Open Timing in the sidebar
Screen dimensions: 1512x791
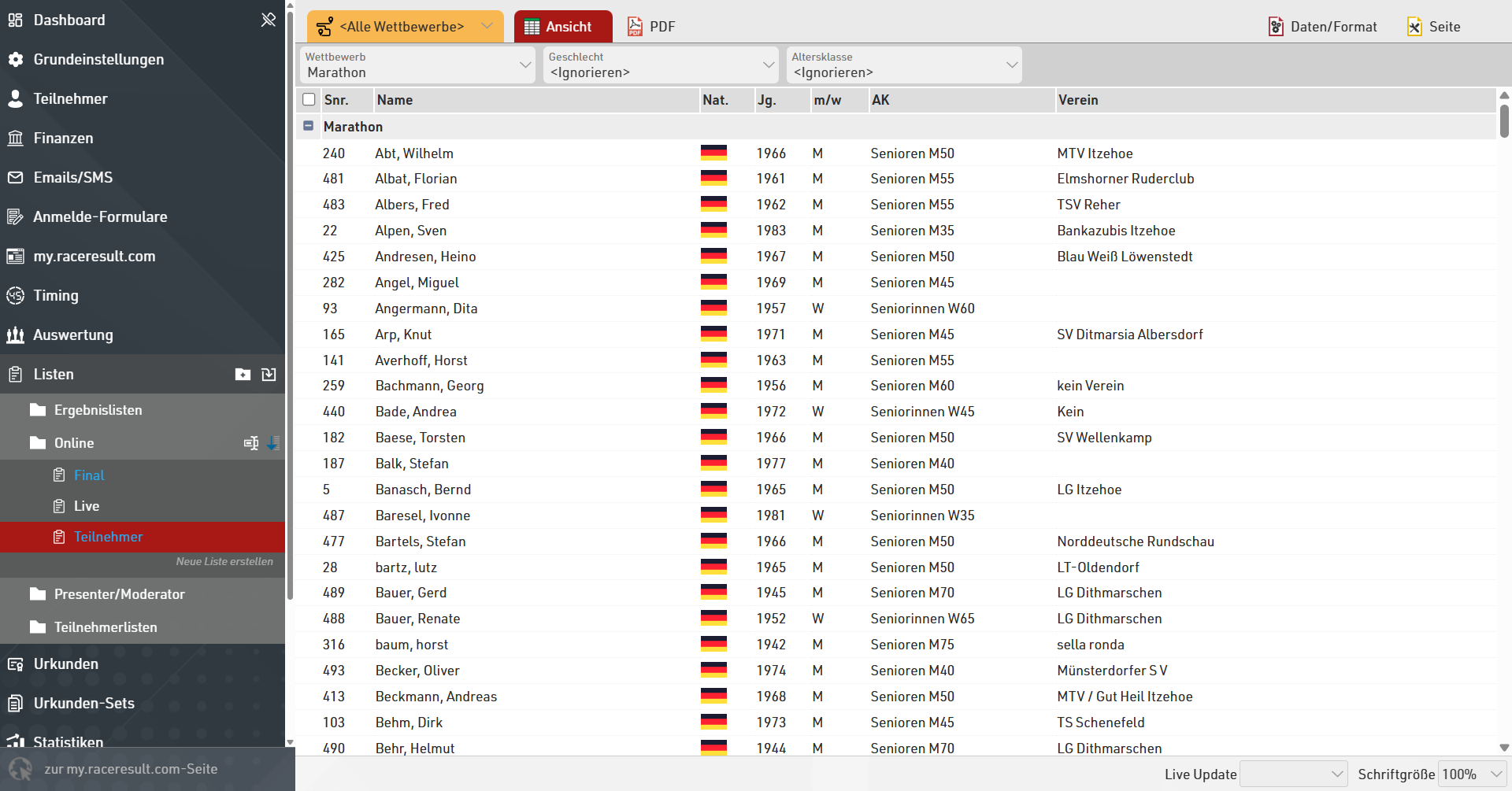click(x=56, y=295)
